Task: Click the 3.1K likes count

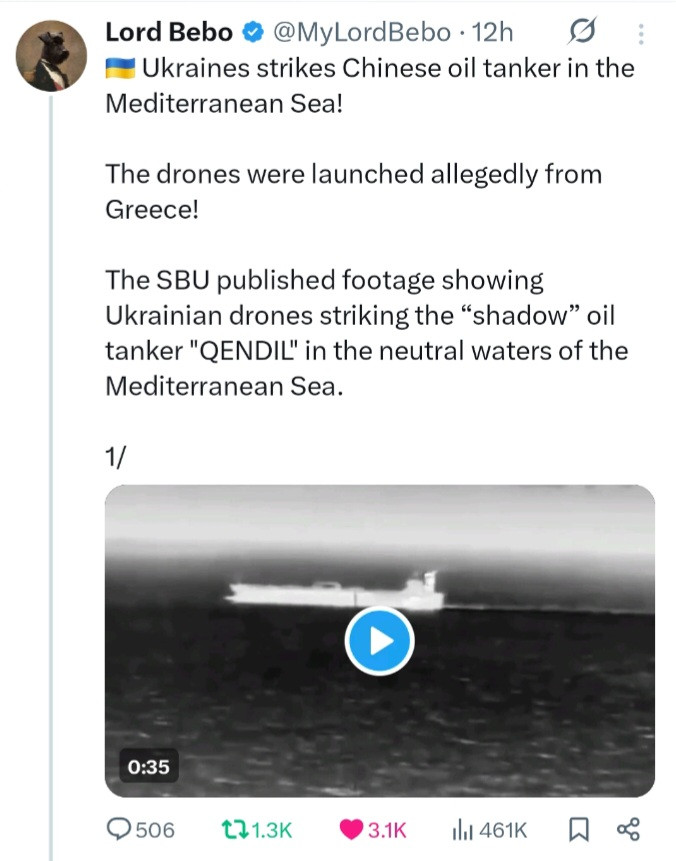Action: pyautogui.click(x=388, y=829)
